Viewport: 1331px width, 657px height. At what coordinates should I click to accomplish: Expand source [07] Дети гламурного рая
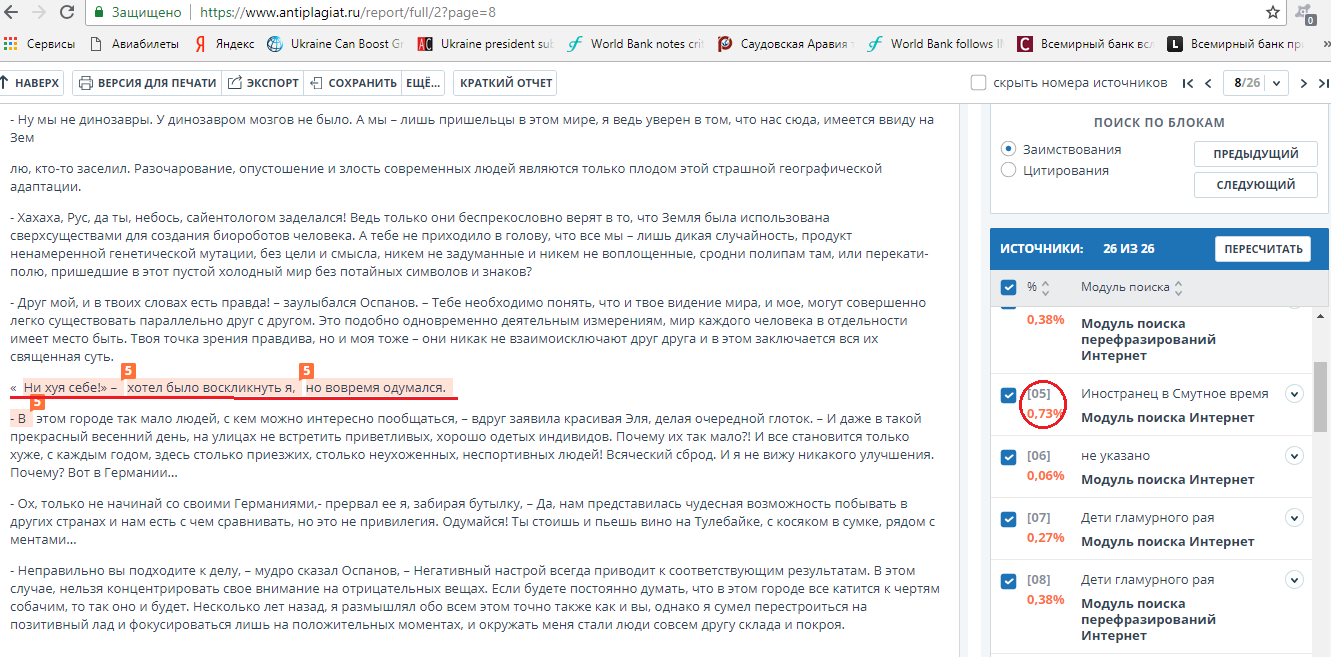(1295, 518)
